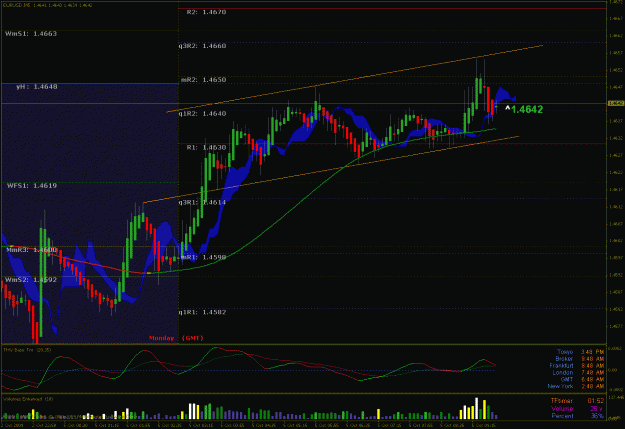This screenshot has height=429, width=625.
Task: Select the q1R2: 1.4640 label
Action: point(202,114)
